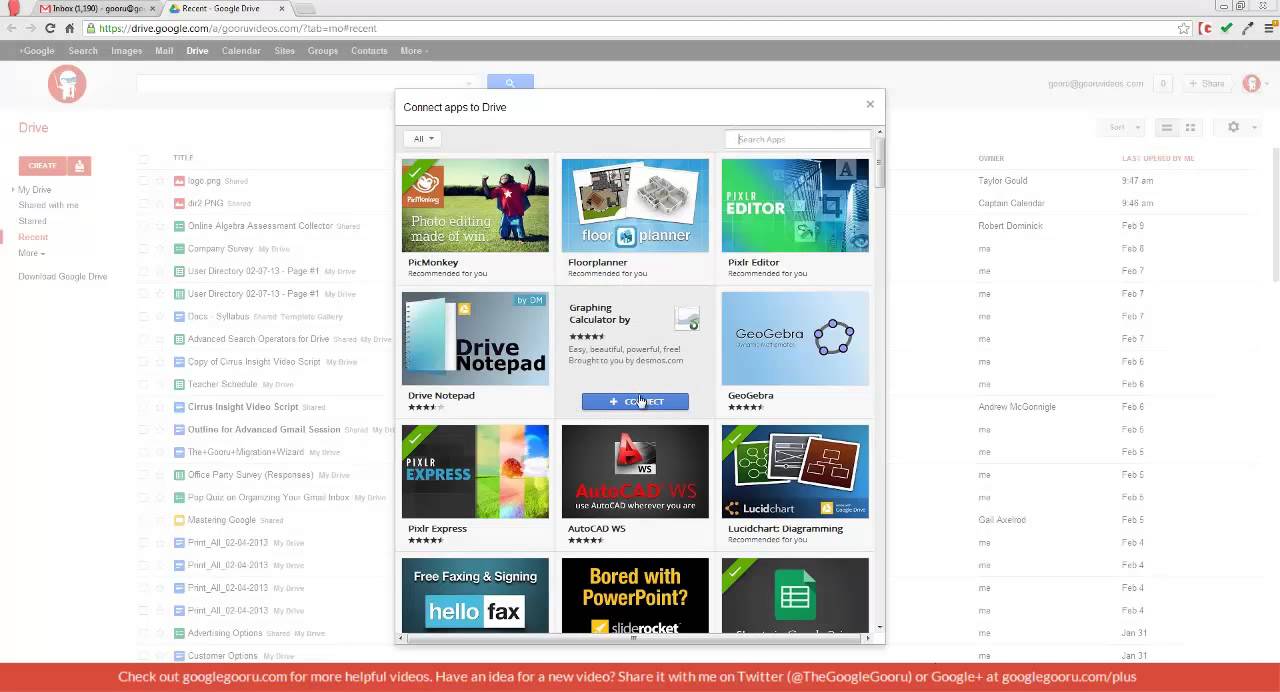Screen dimensions: 1280x692
Task: Click the blue Drive search button
Action: [510, 82]
